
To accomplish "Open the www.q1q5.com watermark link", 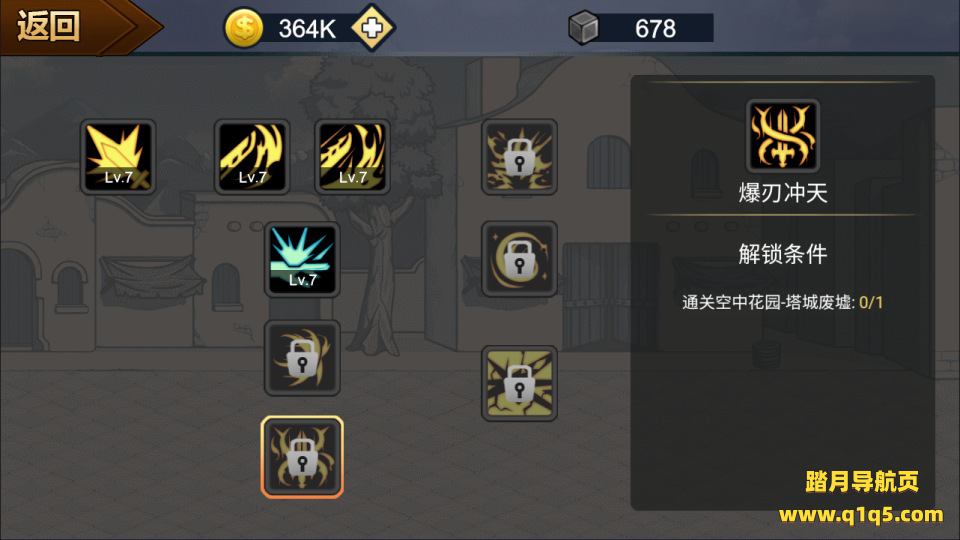I will point(861,514).
